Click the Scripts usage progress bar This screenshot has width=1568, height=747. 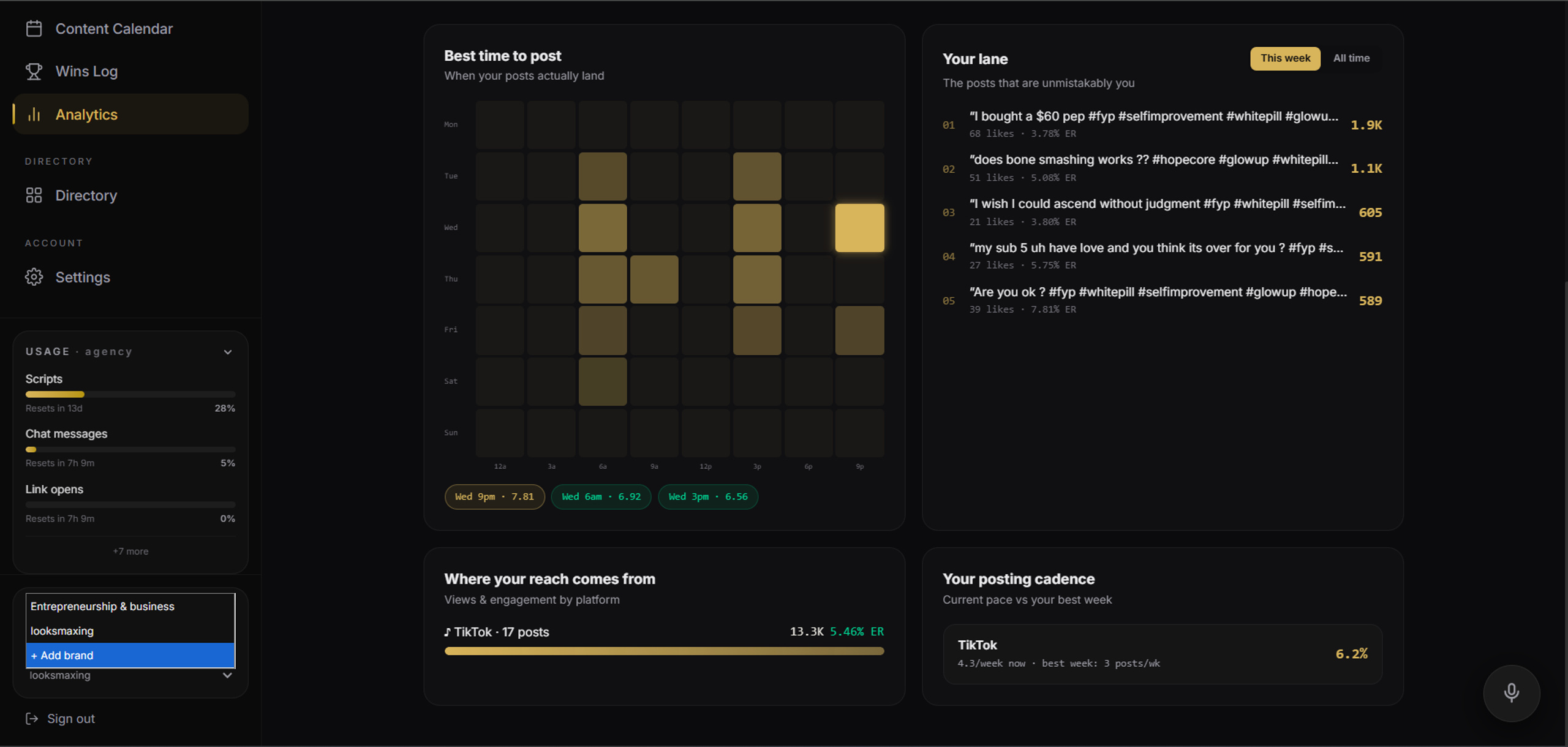(130, 395)
